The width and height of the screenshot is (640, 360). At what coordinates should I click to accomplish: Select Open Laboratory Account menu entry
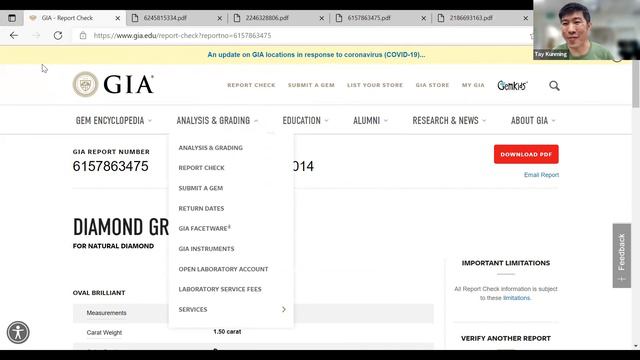coord(223,269)
